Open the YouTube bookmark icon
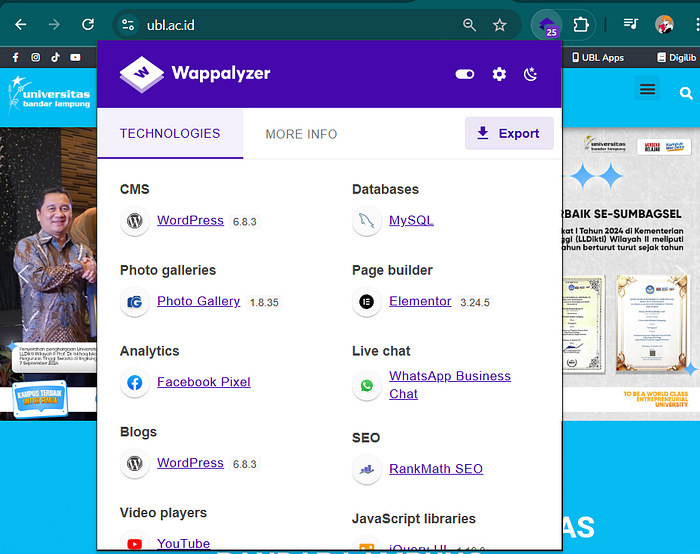Viewport: 700px width, 554px height. pyautogui.click(x=75, y=57)
